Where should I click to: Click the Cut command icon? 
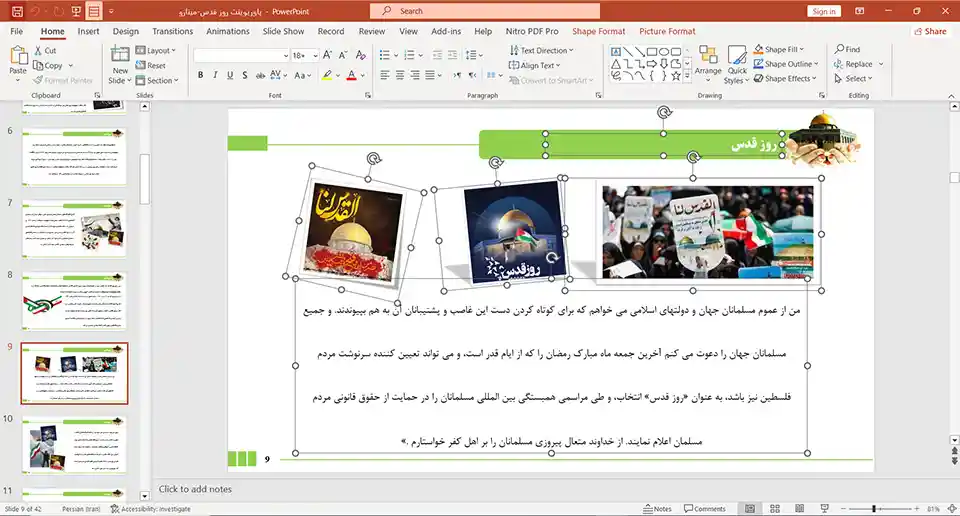38,51
